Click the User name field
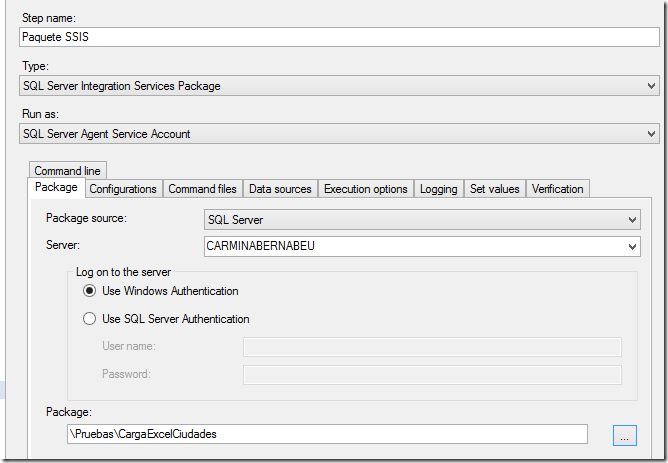The image size is (668, 463). click(432, 347)
